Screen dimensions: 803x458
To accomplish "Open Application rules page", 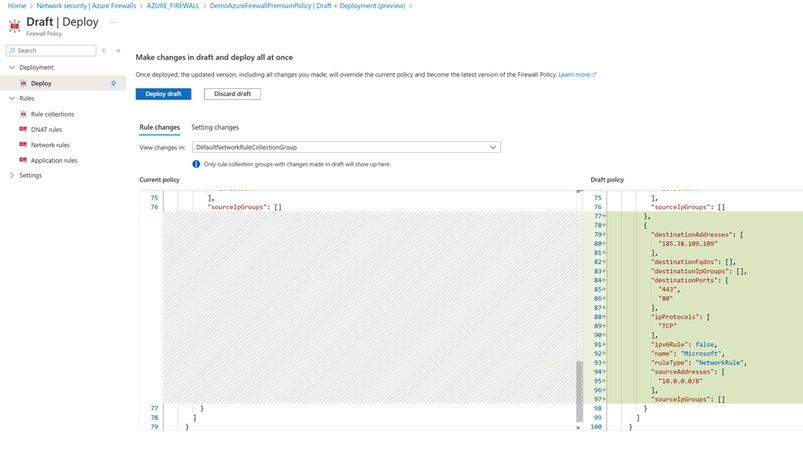I will tap(54, 160).
